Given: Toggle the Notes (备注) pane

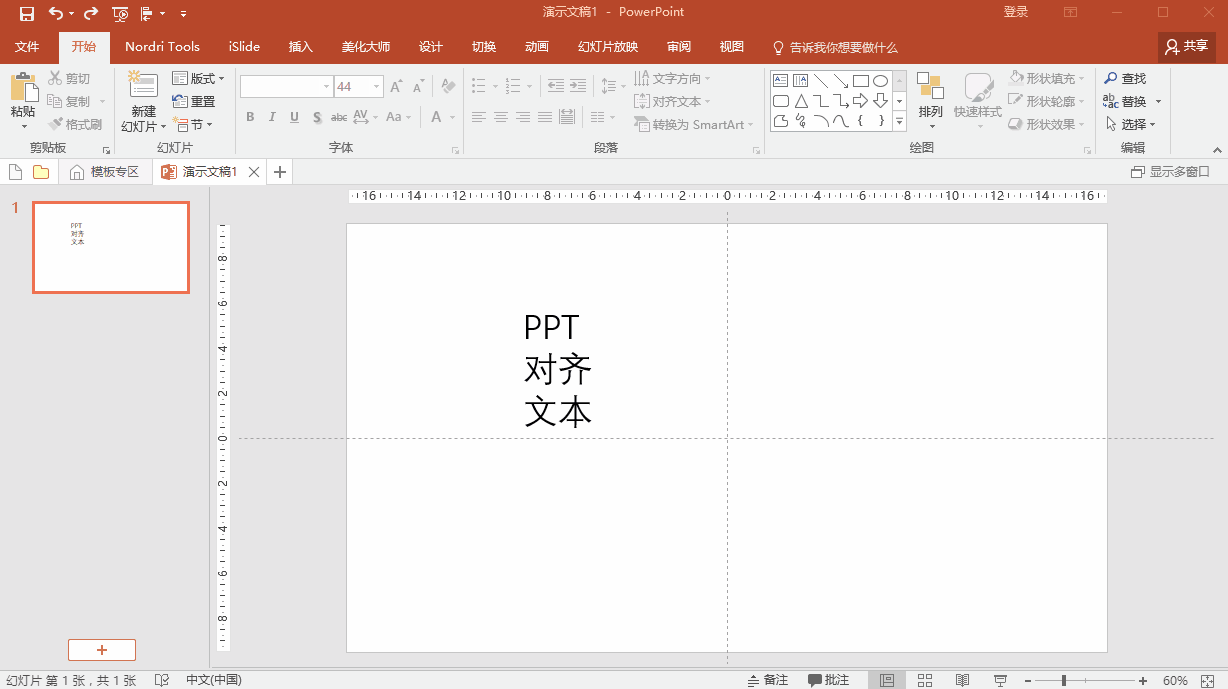Looking at the screenshot, I should click(768, 680).
